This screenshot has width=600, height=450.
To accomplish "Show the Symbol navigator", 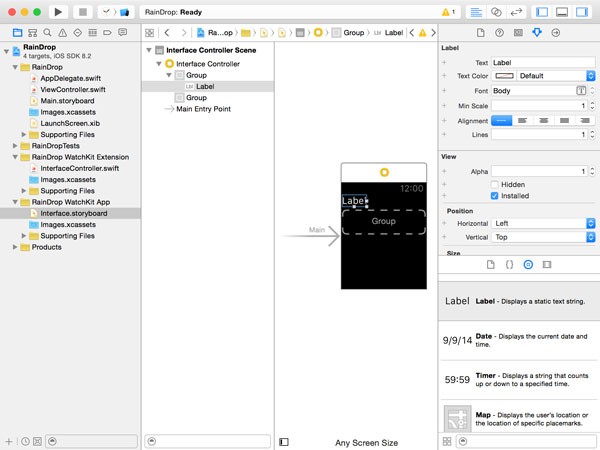I will coord(33,33).
